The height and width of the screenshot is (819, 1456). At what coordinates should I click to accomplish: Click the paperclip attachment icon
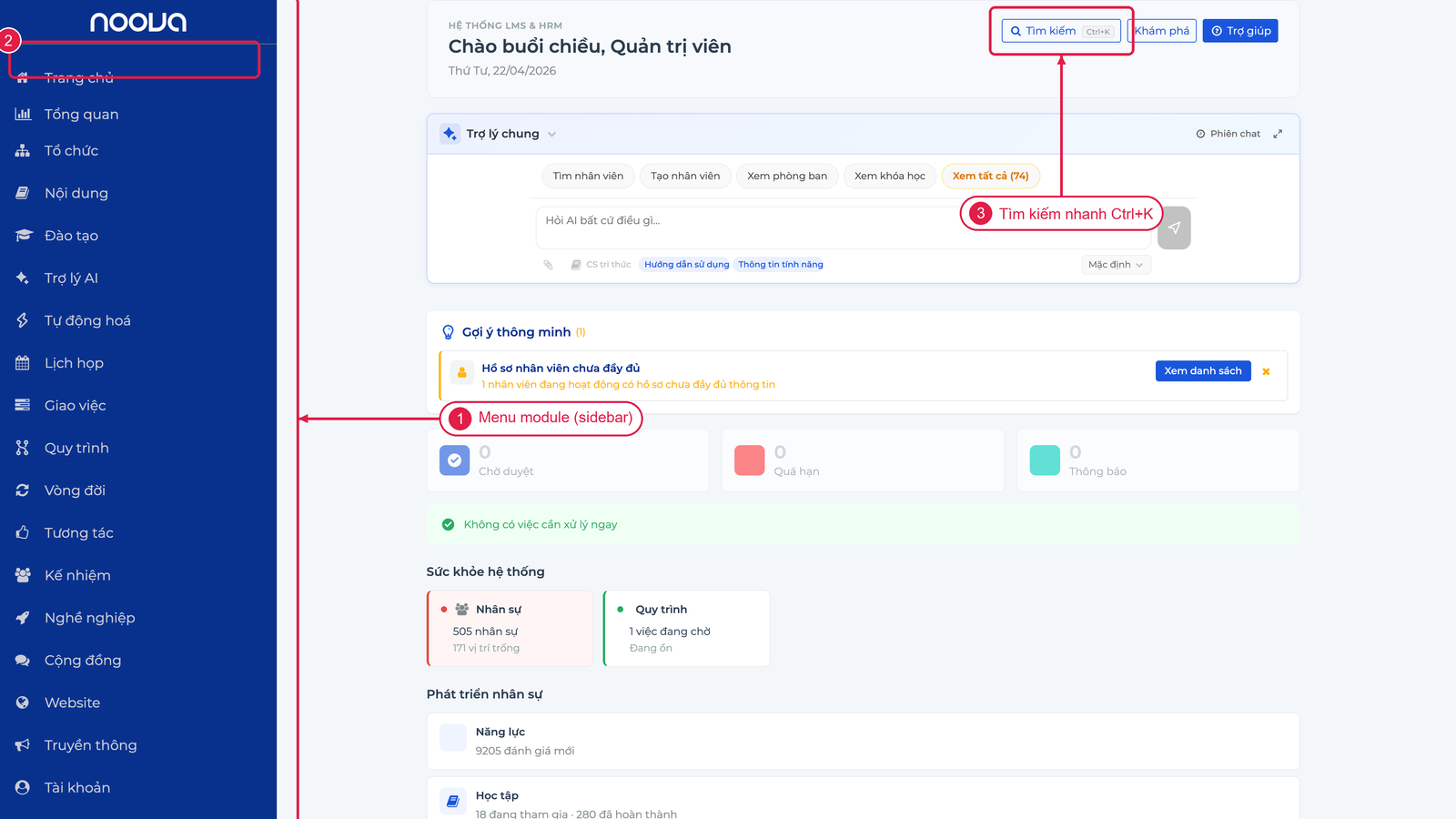coord(548,265)
